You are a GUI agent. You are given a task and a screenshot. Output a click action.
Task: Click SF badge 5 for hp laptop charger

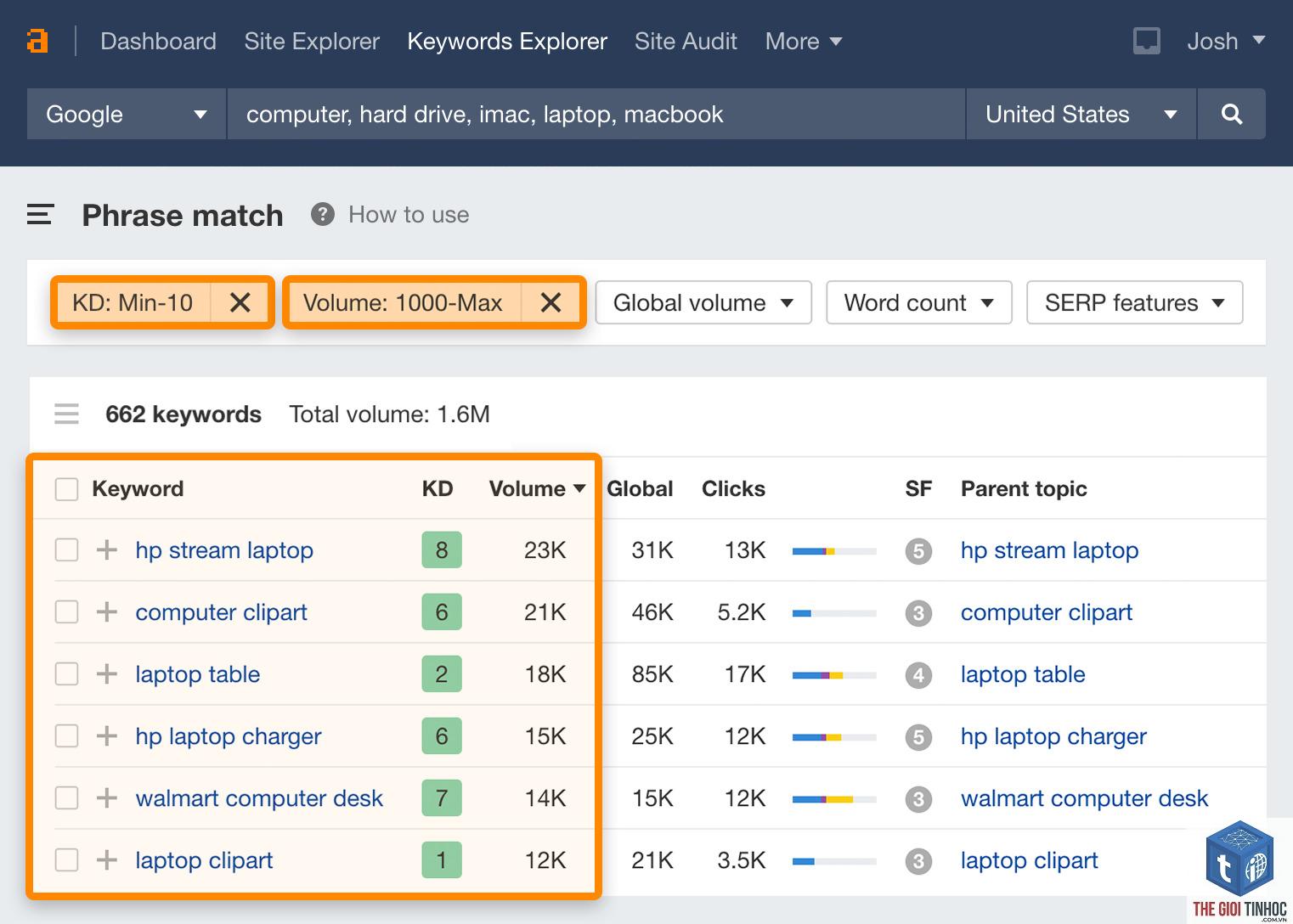point(918,737)
